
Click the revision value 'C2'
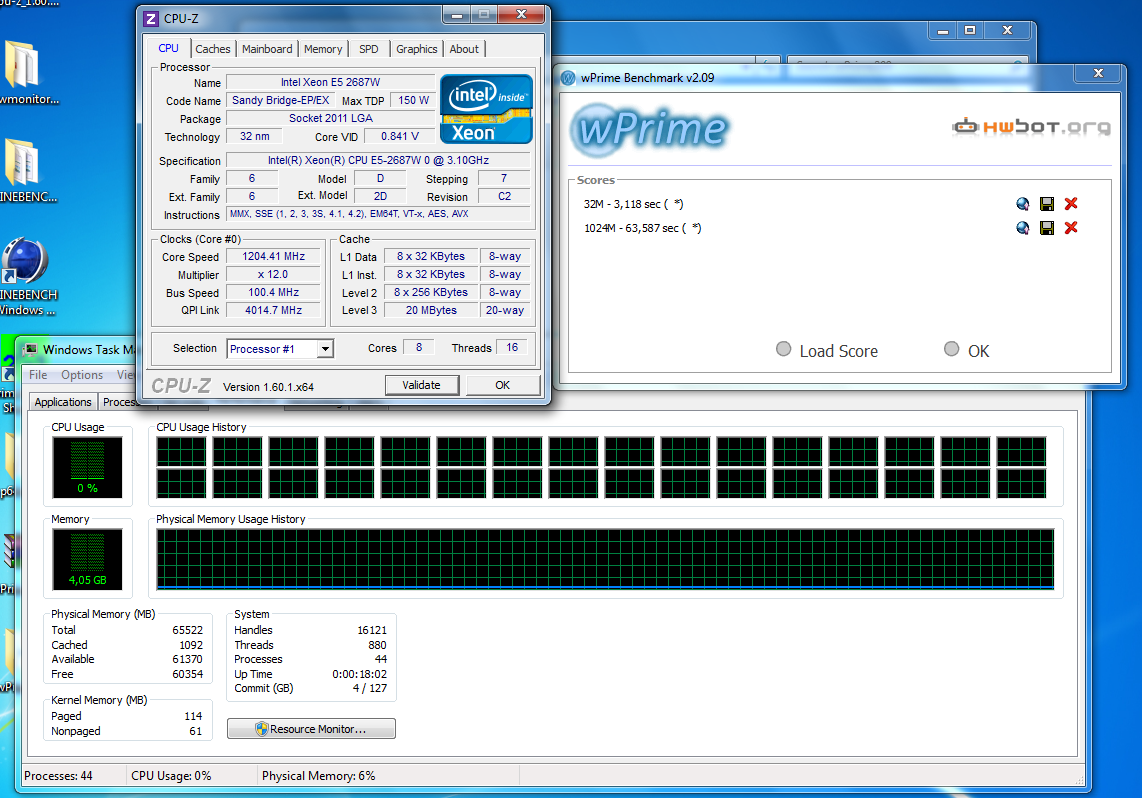tap(504, 197)
